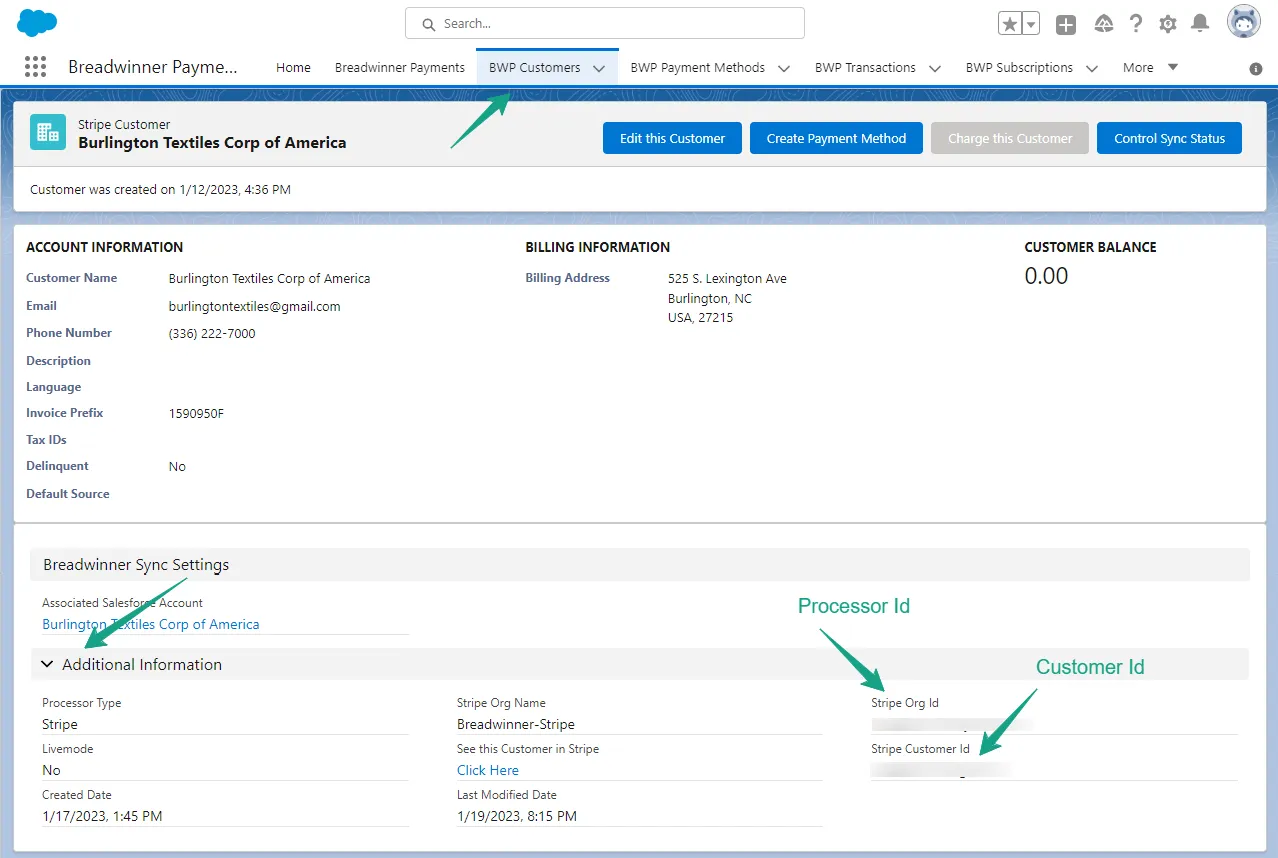Select the billing street 525 S. Lexington Ave

[x=727, y=279]
